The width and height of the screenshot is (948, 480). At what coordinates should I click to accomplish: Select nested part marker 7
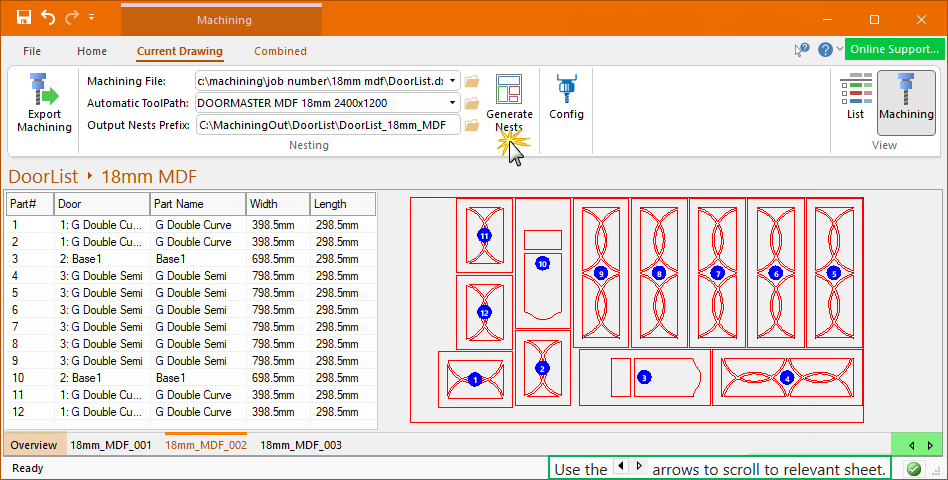click(718, 273)
